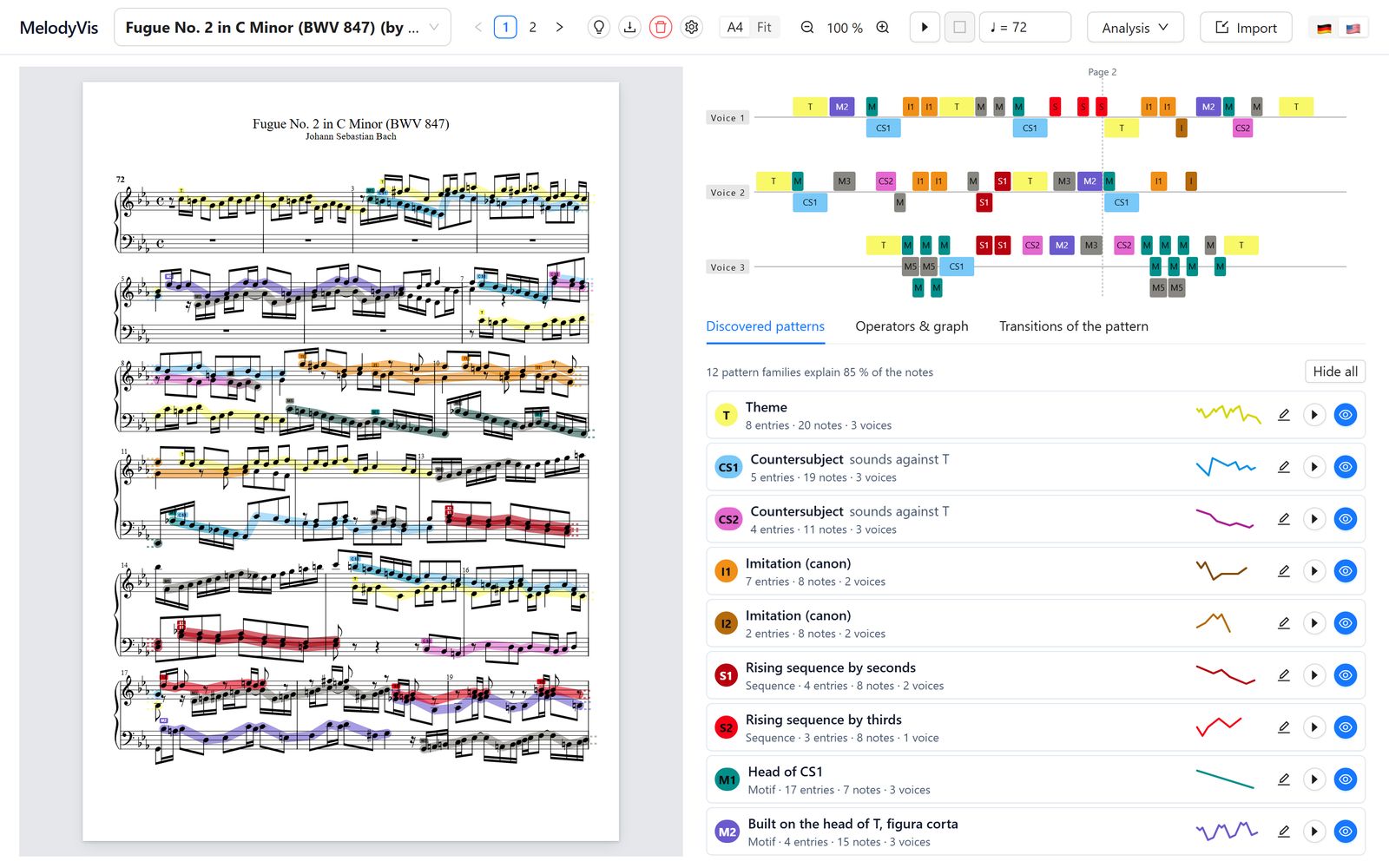This screenshot has width=1389, height=868.
Task: Open the Transitions of the pattern tab
Action: [x=1073, y=326]
